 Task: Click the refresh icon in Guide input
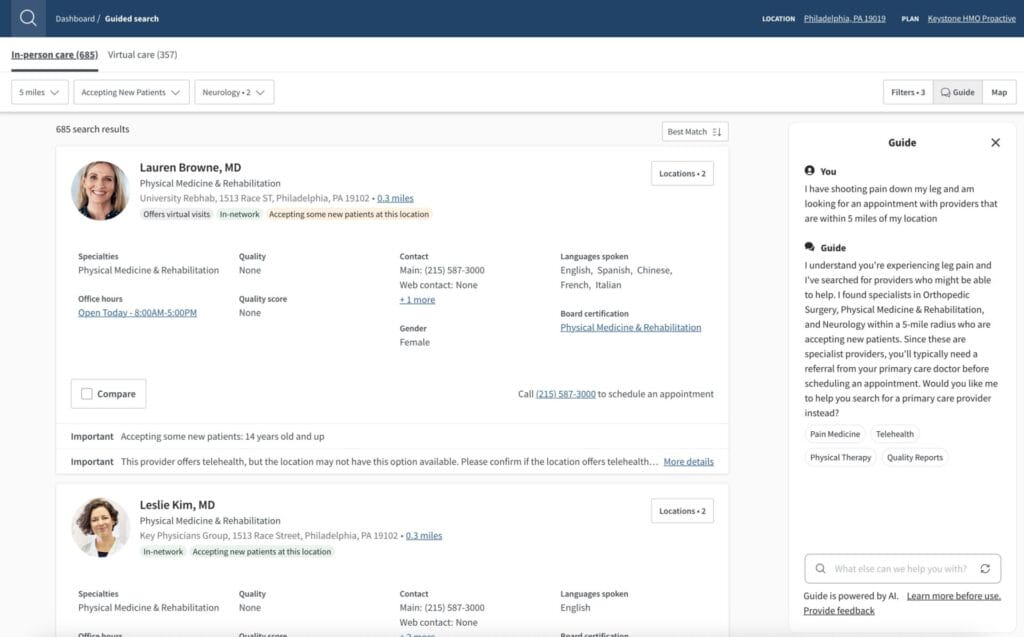(985, 569)
